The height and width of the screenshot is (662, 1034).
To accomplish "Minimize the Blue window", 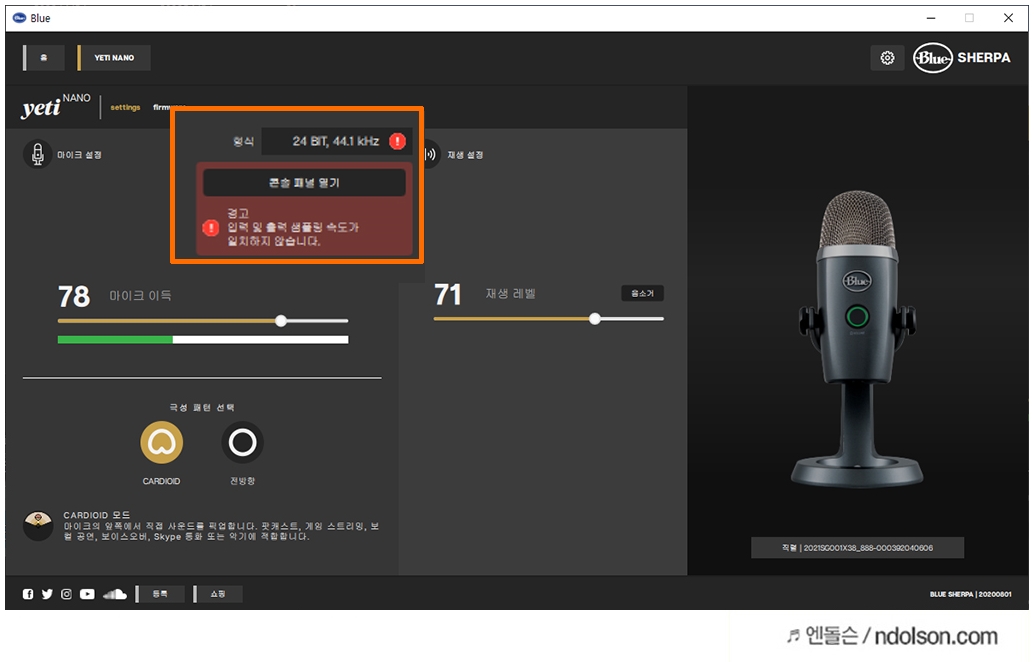I will coord(930,18).
